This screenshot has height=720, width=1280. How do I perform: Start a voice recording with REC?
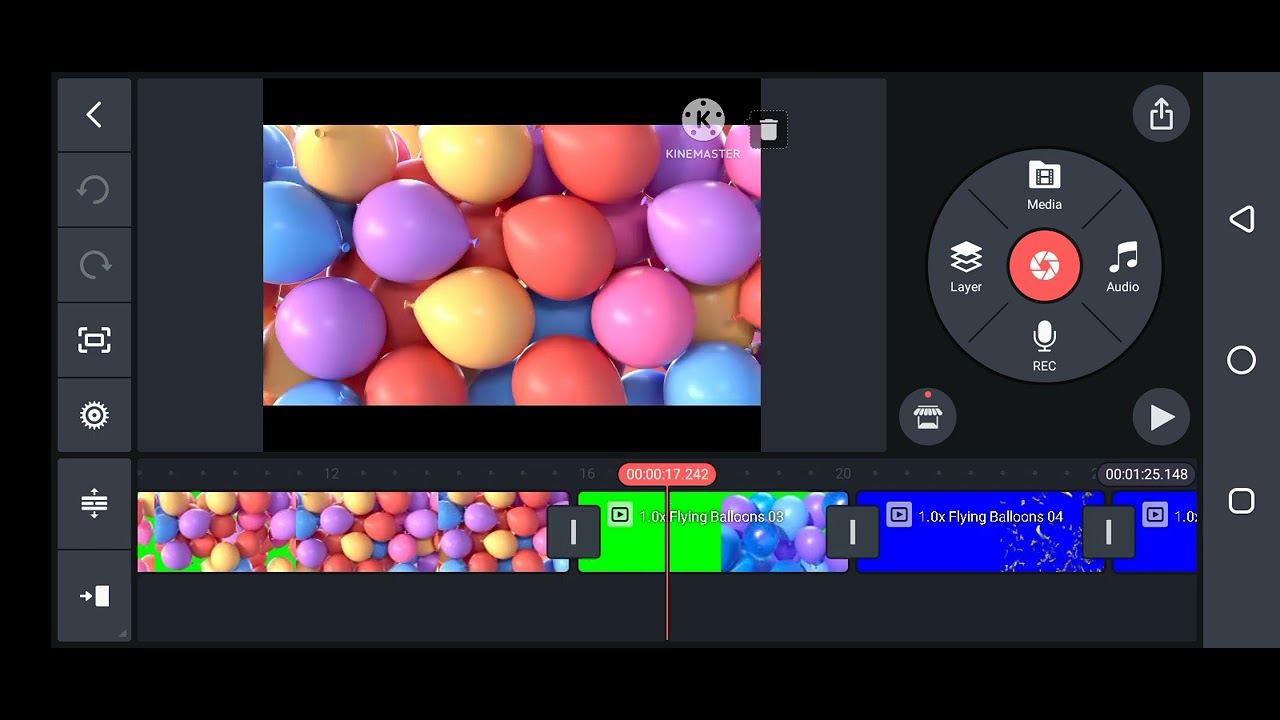click(1044, 346)
